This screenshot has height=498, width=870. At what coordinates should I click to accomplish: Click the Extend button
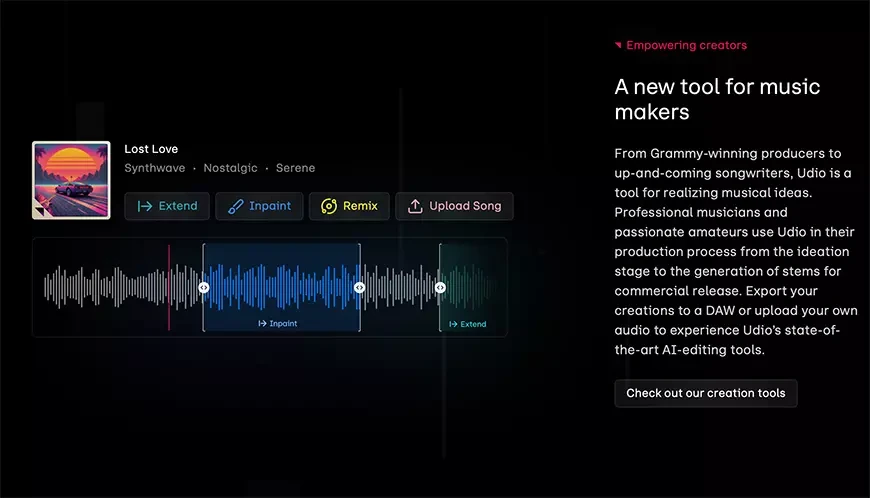pyautogui.click(x=167, y=206)
